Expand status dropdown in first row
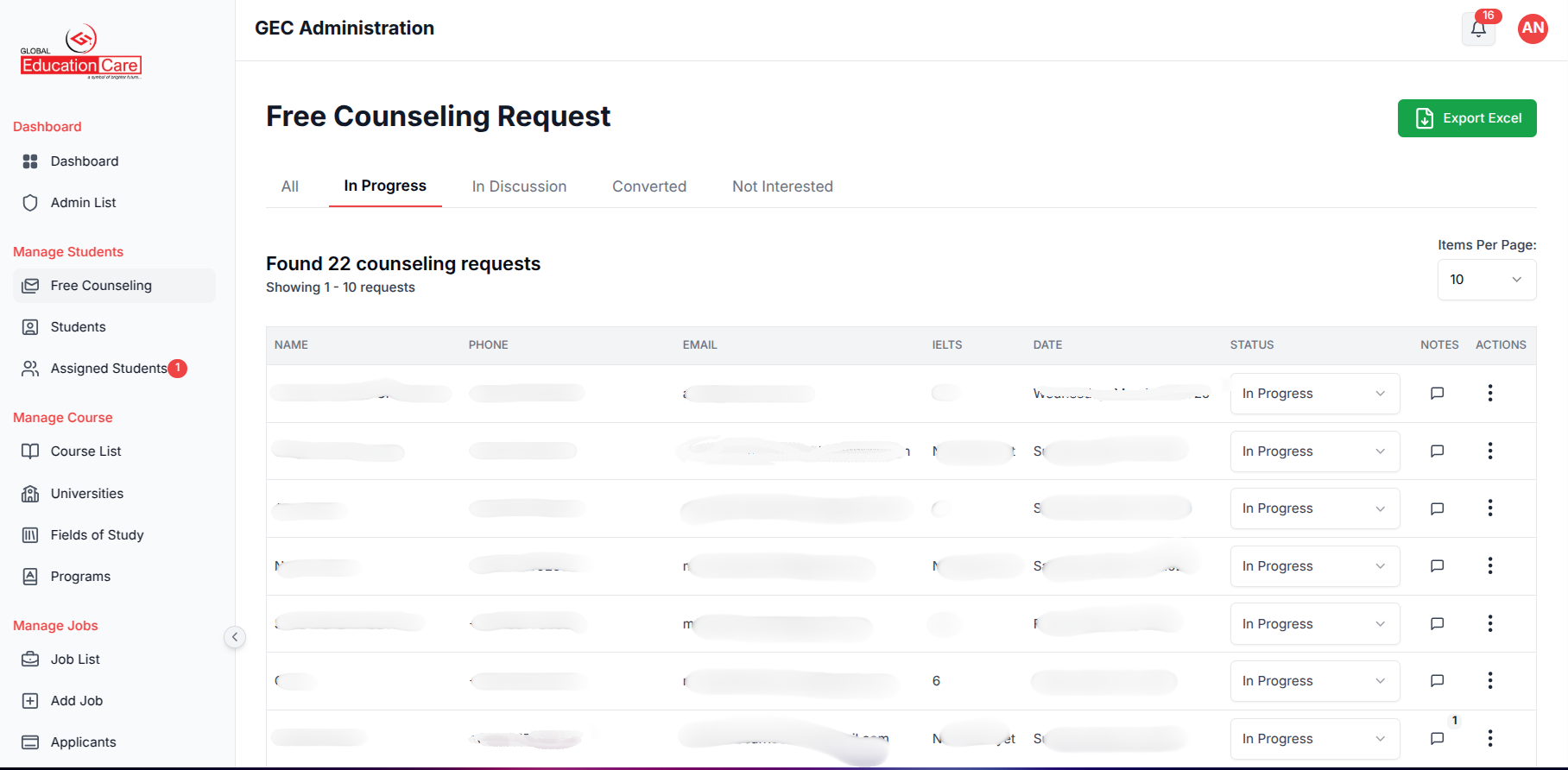 tap(1314, 394)
